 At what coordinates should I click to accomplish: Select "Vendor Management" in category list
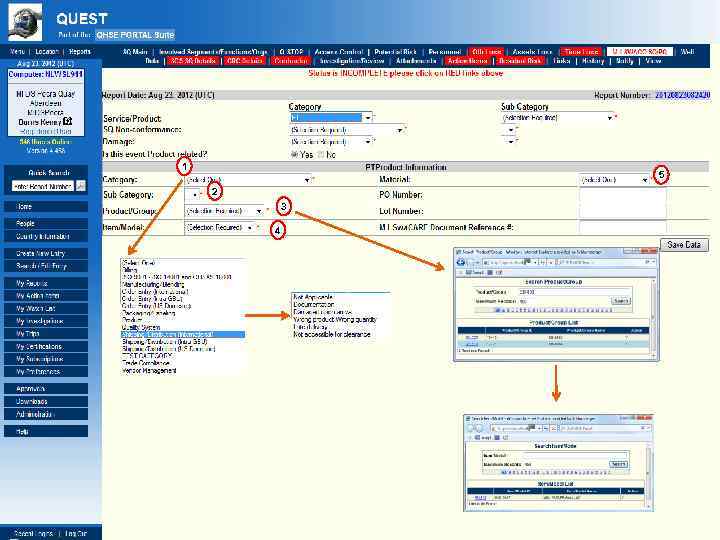pyautogui.click(x=149, y=371)
